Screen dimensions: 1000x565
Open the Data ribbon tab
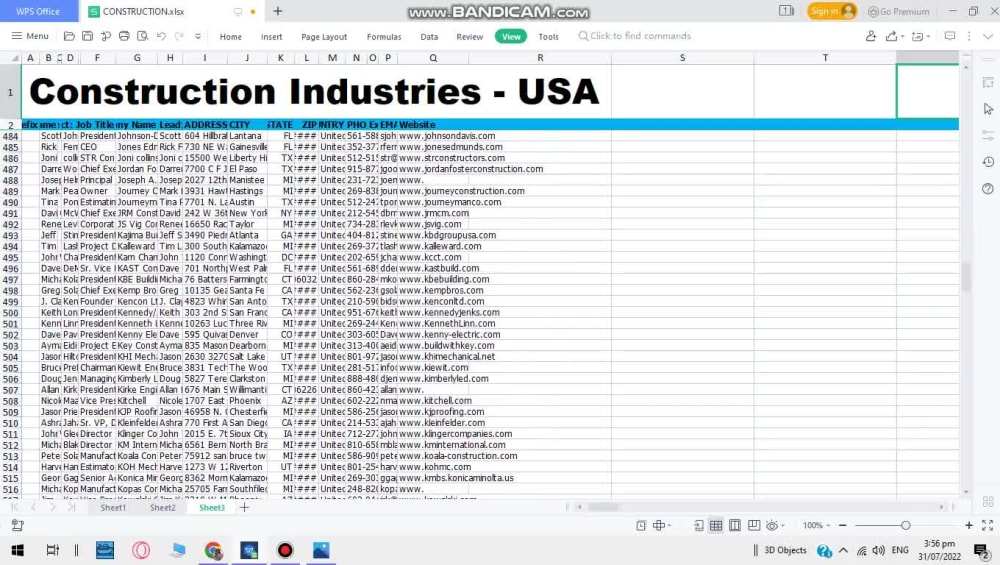[429, 37]
